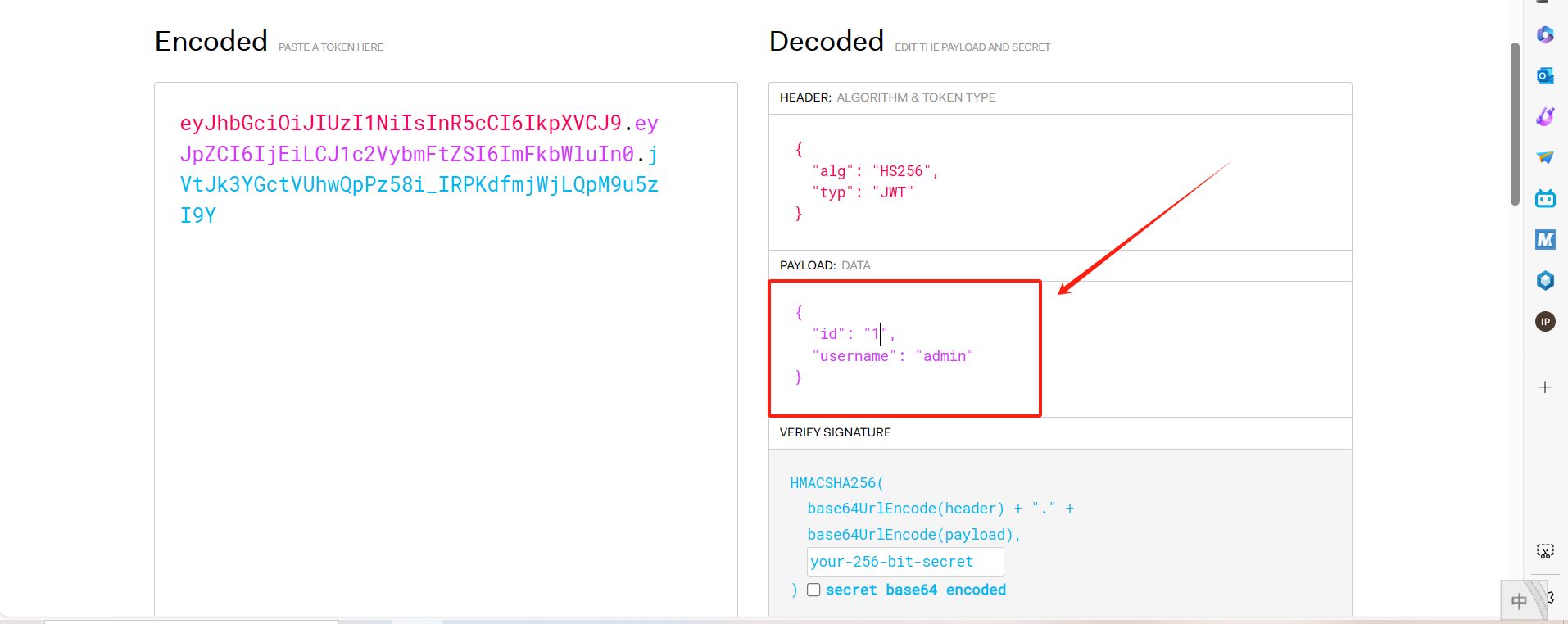The height and width of the screenshot is (624, 1568).
Task: Tick the secret base64 encoded checkbox
Action: point(813,590)
